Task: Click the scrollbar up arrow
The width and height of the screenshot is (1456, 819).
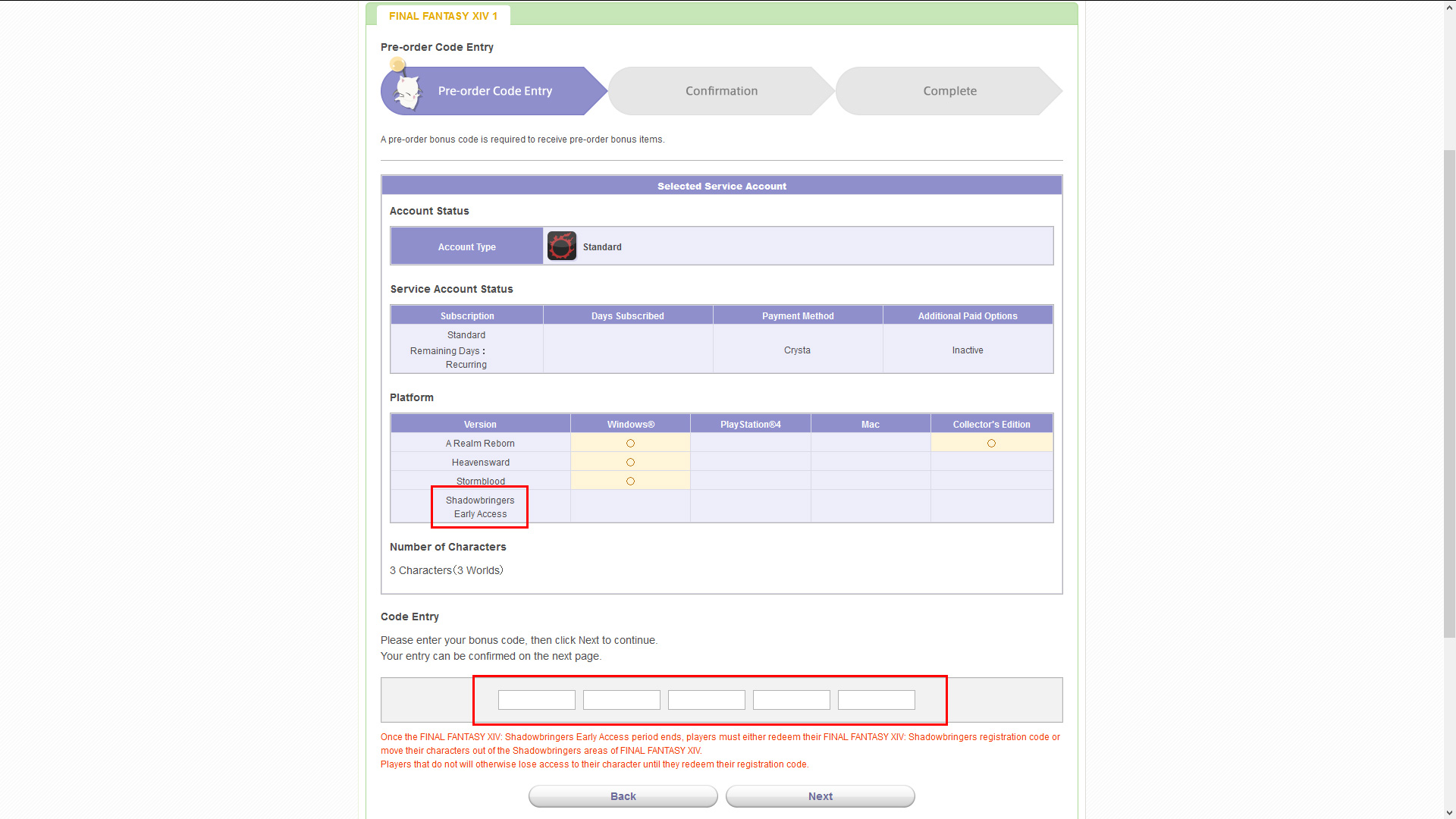Action: click(x=1449, y=7)
